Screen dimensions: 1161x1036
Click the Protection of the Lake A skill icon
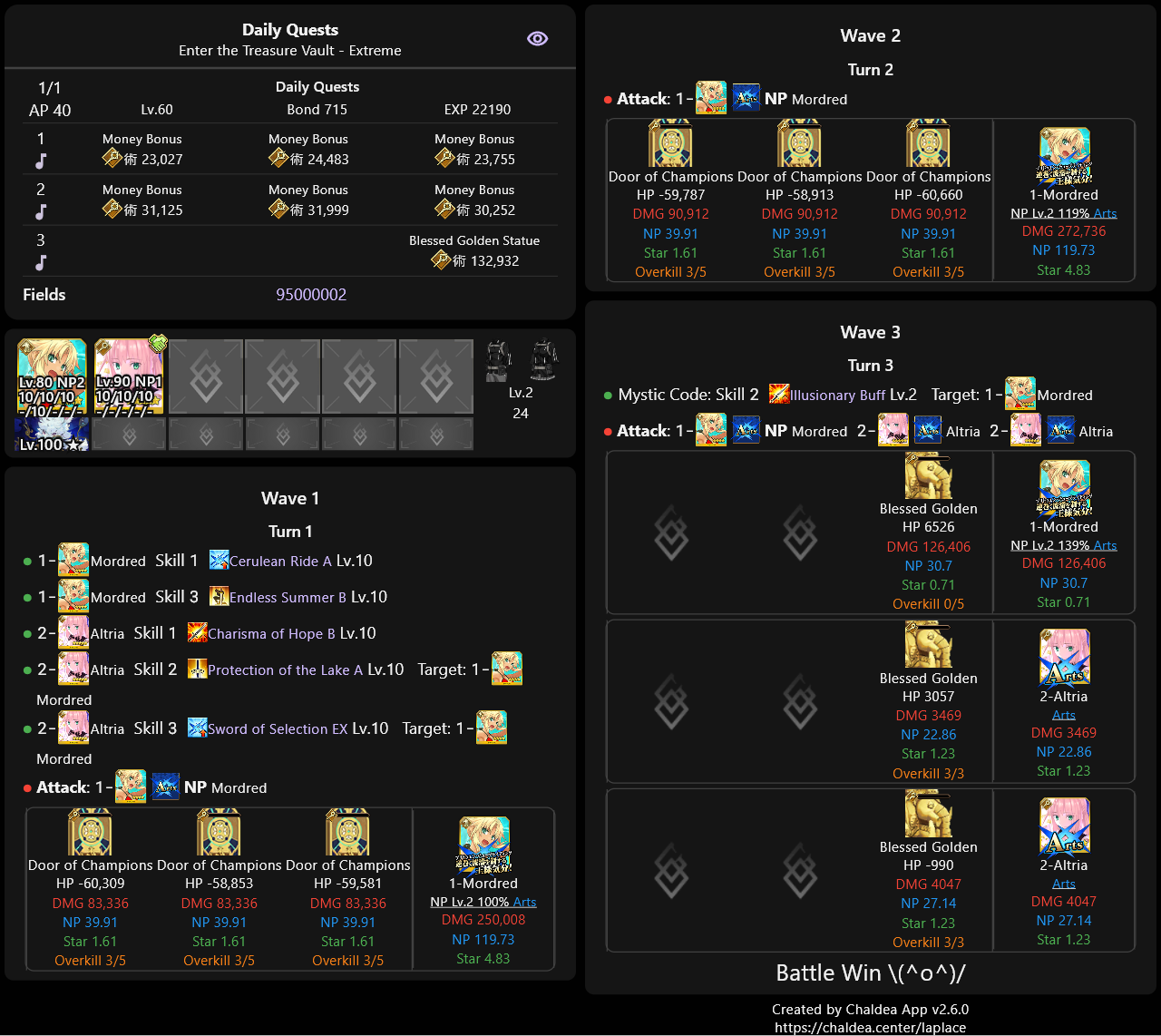[197, 669]
